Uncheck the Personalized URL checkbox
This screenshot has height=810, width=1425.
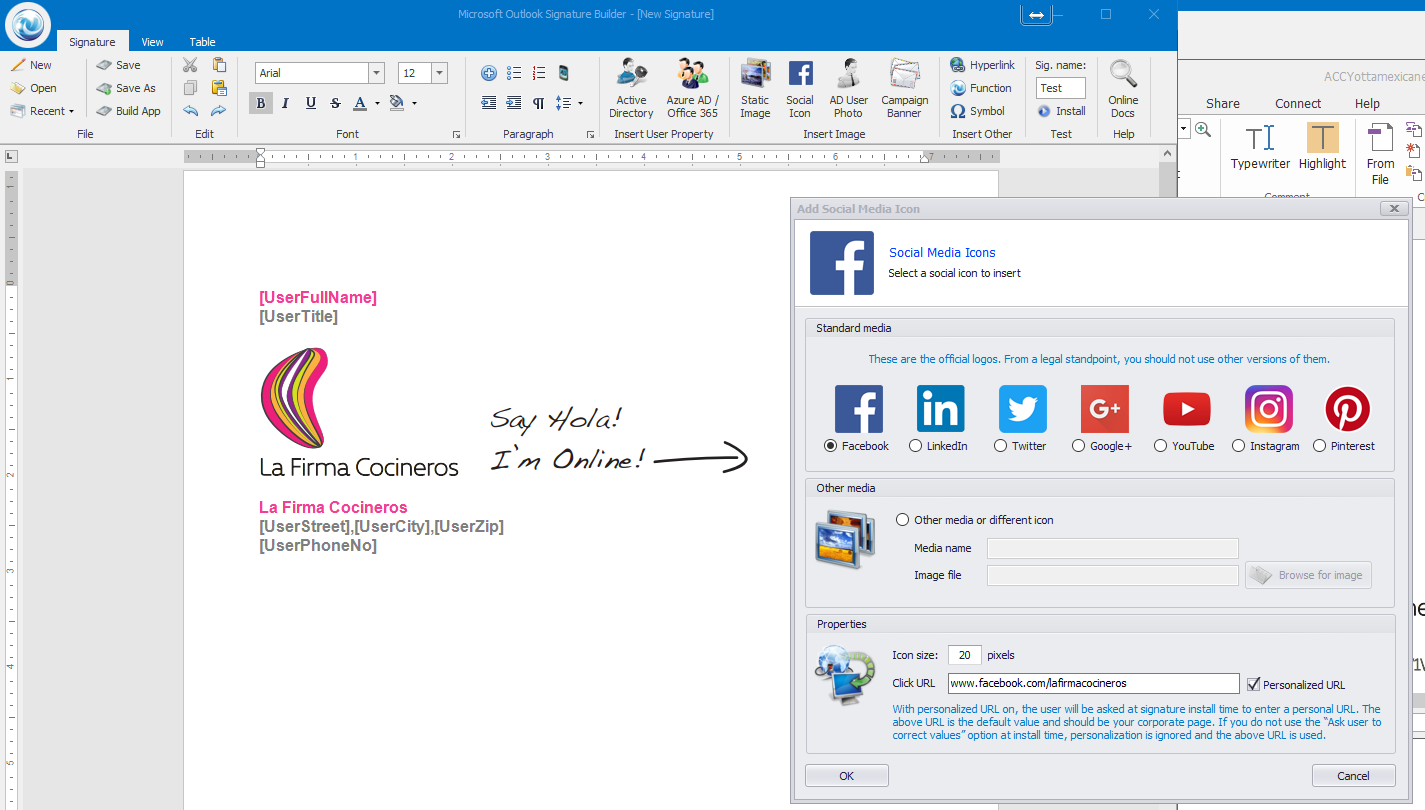(1253, 685)
